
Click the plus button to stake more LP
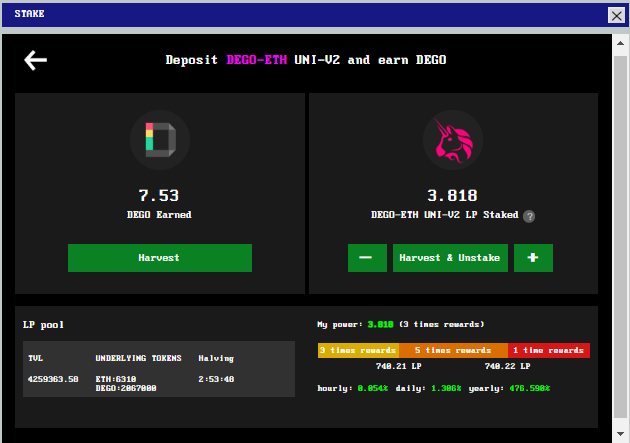[533, 258]
